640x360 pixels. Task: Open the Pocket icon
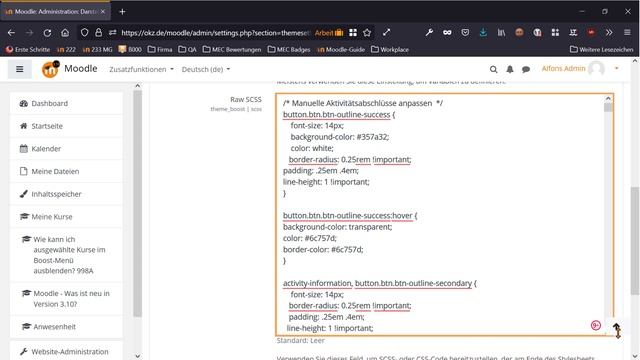(465, 33)
